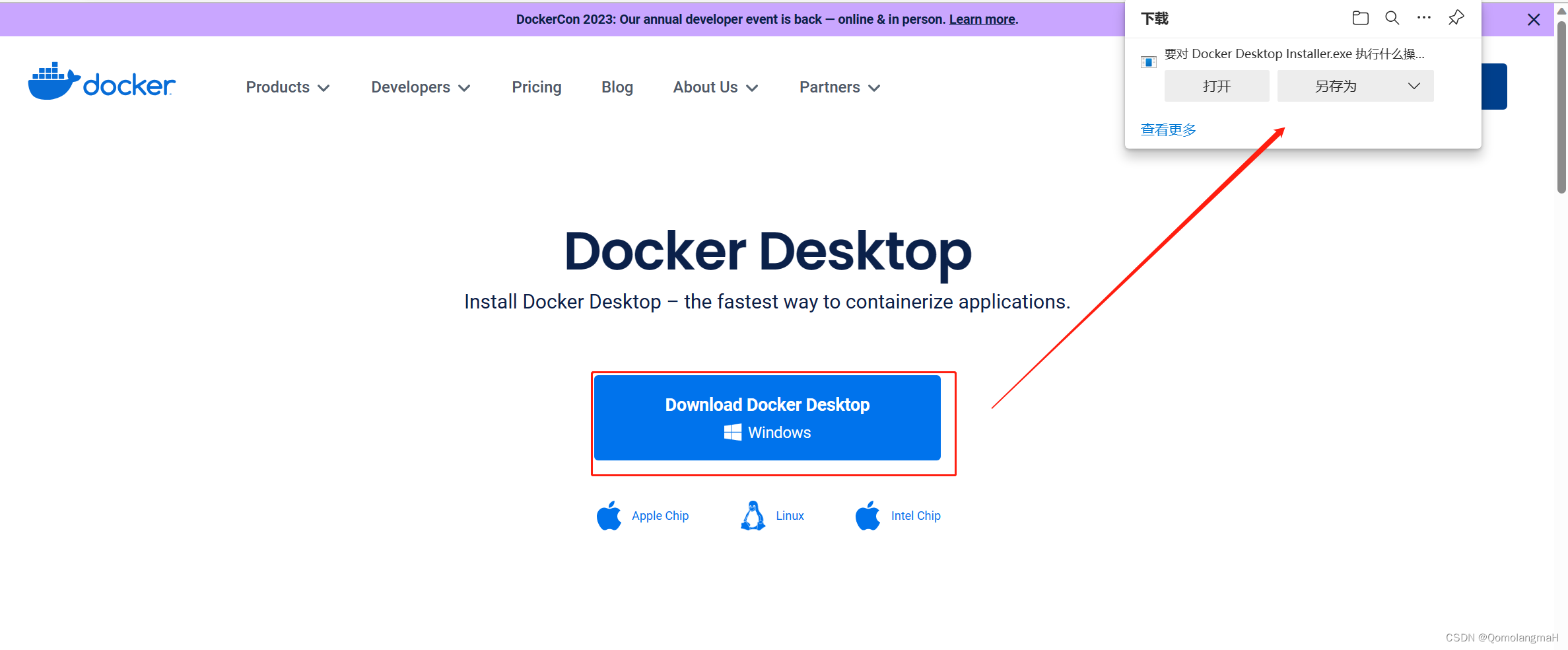Open the 另存为 save options dropdown arrow
This screenshot has width=1568, height=650.
point(1414,86)
